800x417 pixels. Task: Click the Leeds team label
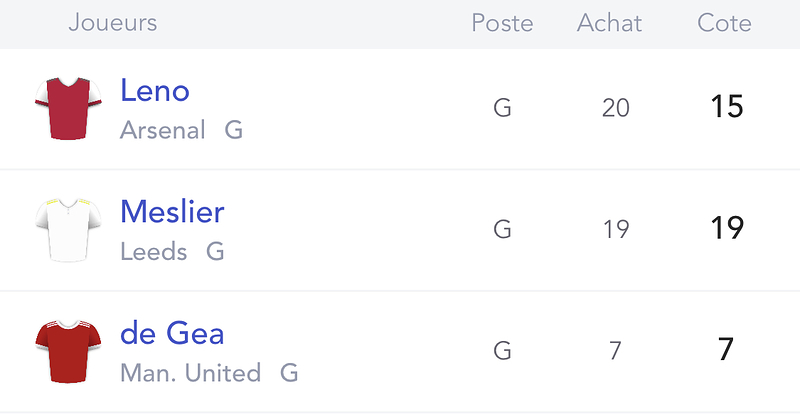(x=154, y=251)
